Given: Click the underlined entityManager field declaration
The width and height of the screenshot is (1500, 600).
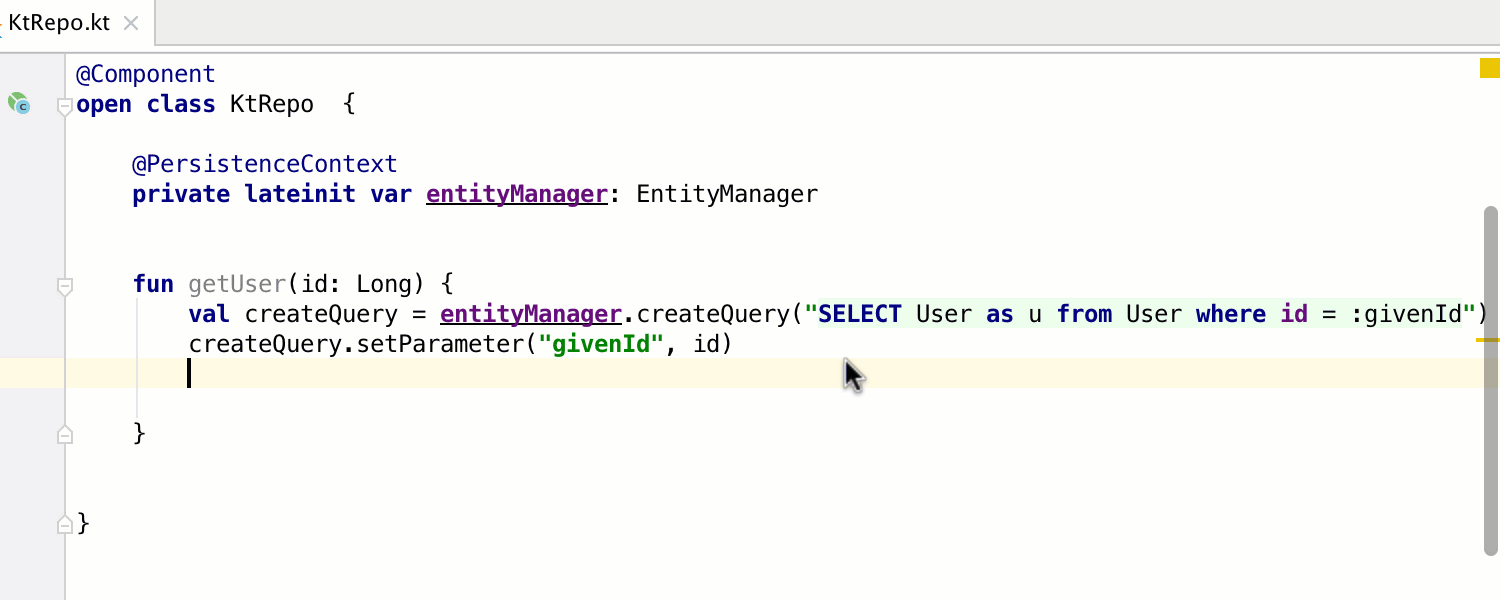Looking at the screenshot, I should (x=516, y=193).
